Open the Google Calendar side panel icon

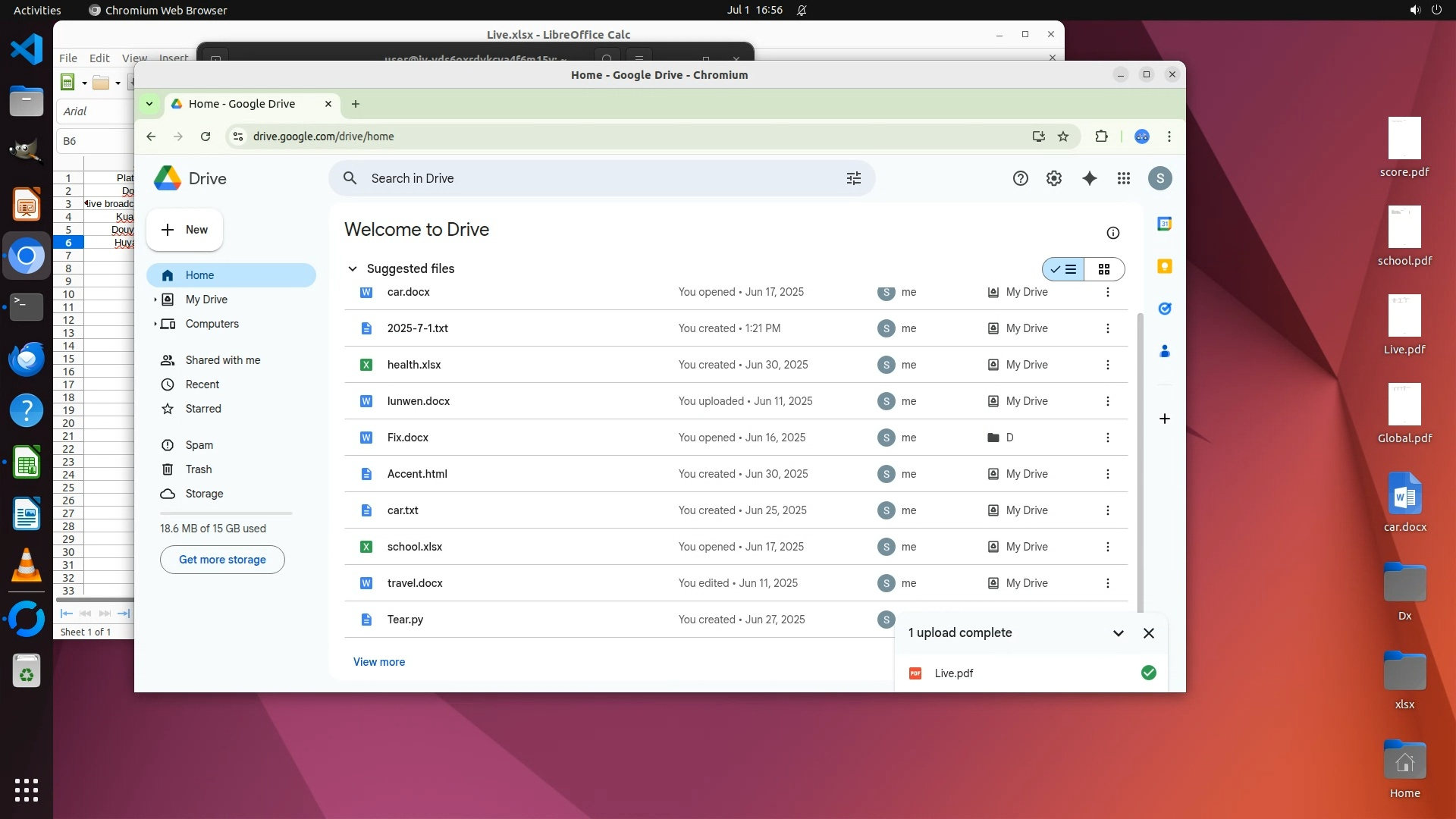[1165, 224]
